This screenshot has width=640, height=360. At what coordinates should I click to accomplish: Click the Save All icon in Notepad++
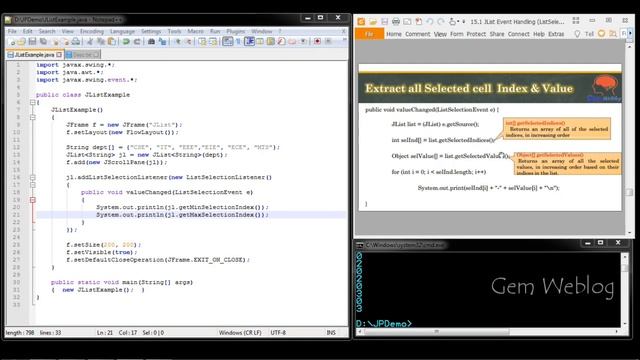(x=42, y=41)
